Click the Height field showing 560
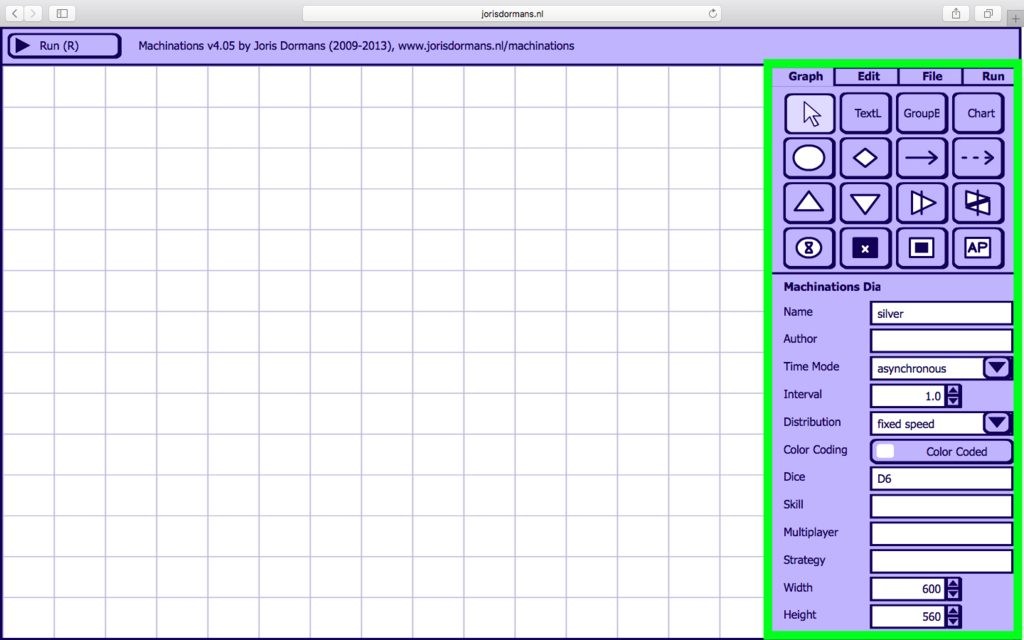Screen dimensions: 1024x640 point(908,616)
